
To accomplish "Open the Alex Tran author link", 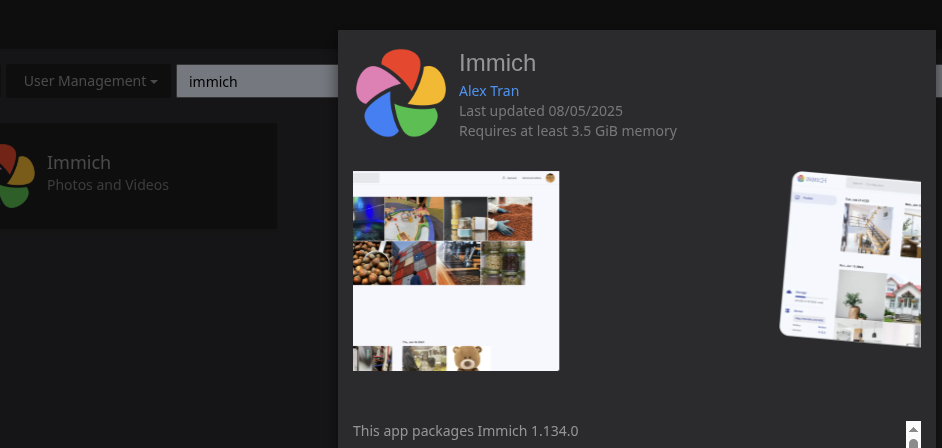I will click(489, 91).
